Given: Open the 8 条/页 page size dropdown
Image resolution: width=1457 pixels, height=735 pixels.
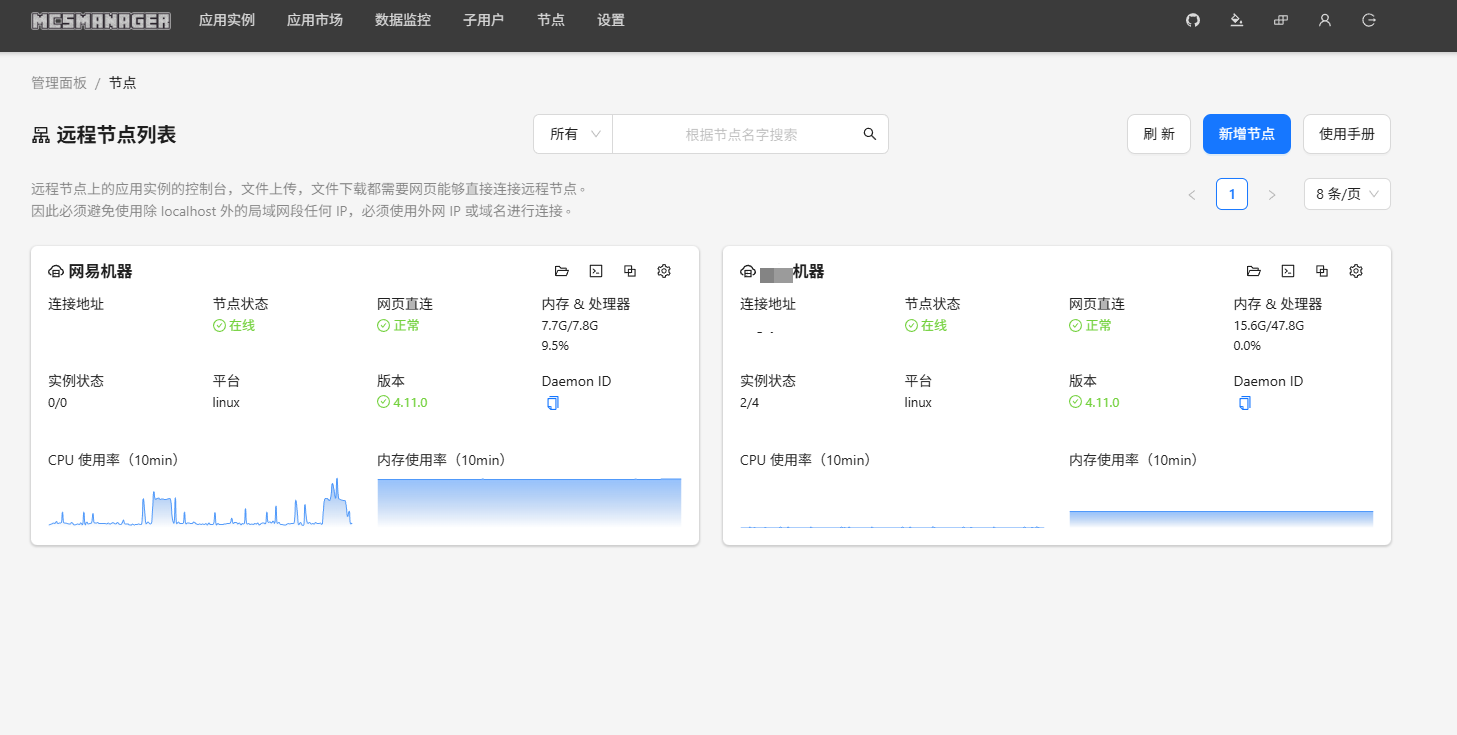Looking at the screenshot, I should click(x=1346, y=194).
